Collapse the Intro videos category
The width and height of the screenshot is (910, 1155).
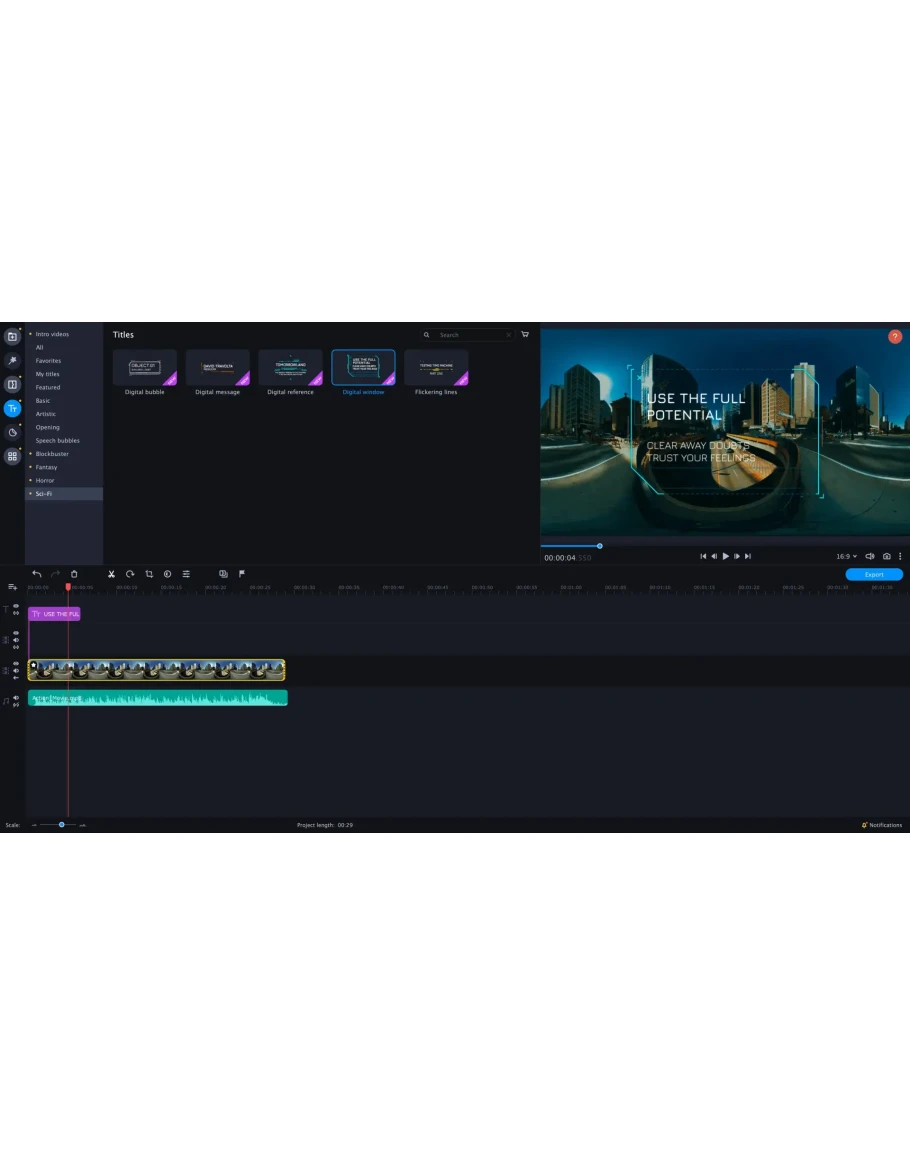pyautogui.click(x=30, y=334)
